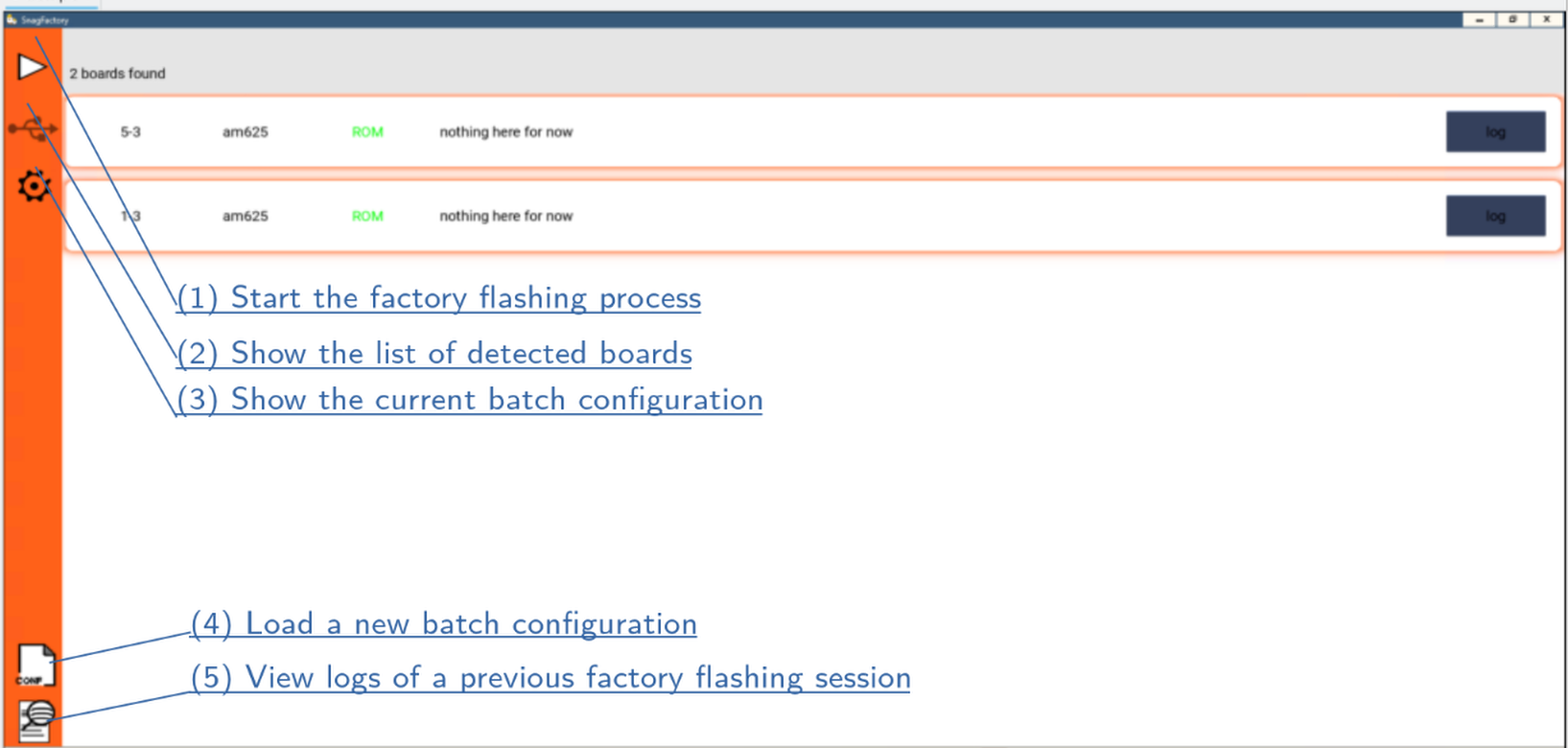1568x748 pixels.
Task: Open the previous session logs viewer icon
Action: coord(36,720)
